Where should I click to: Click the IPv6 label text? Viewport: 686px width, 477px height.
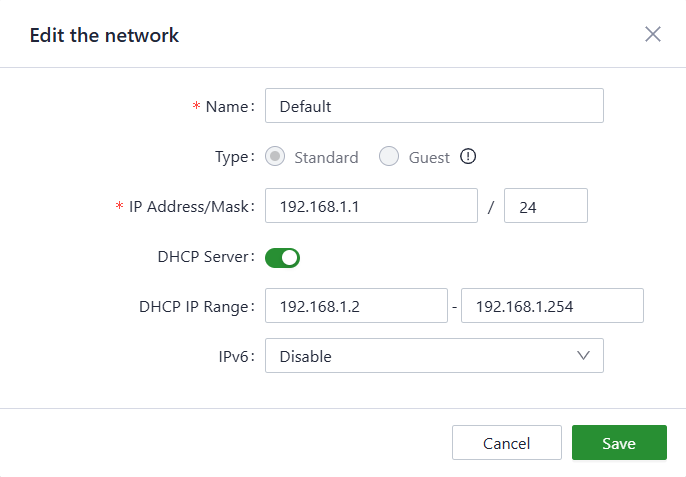[238, 356]
